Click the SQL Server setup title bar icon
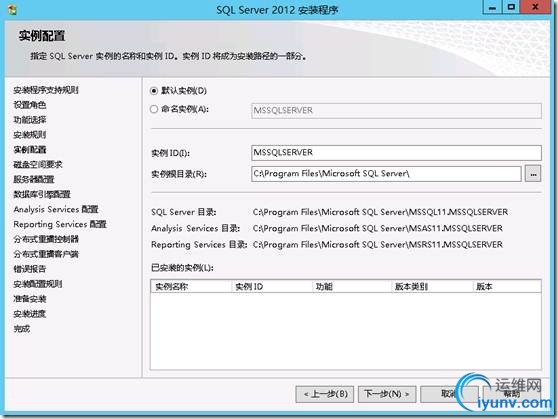Screen dimensions: 558x419 tap(12, 10)
